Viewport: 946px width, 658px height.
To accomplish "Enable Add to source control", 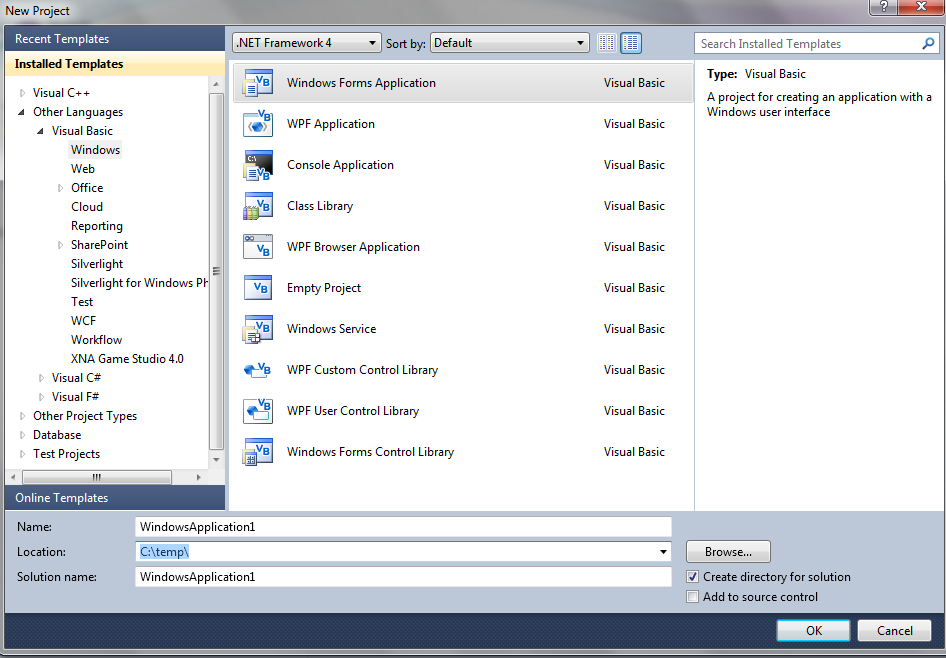I will click(x=693, y=597).
